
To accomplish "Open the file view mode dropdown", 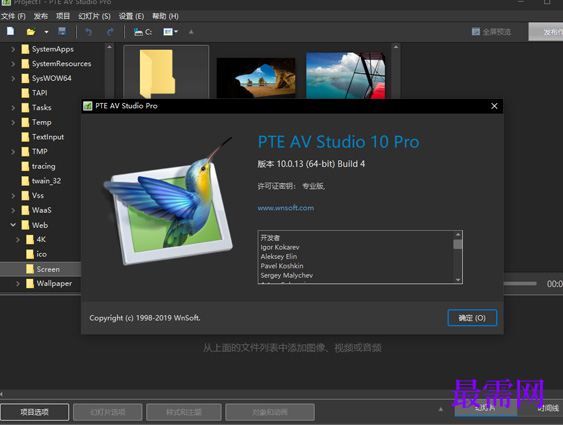I will click(171, 32).
